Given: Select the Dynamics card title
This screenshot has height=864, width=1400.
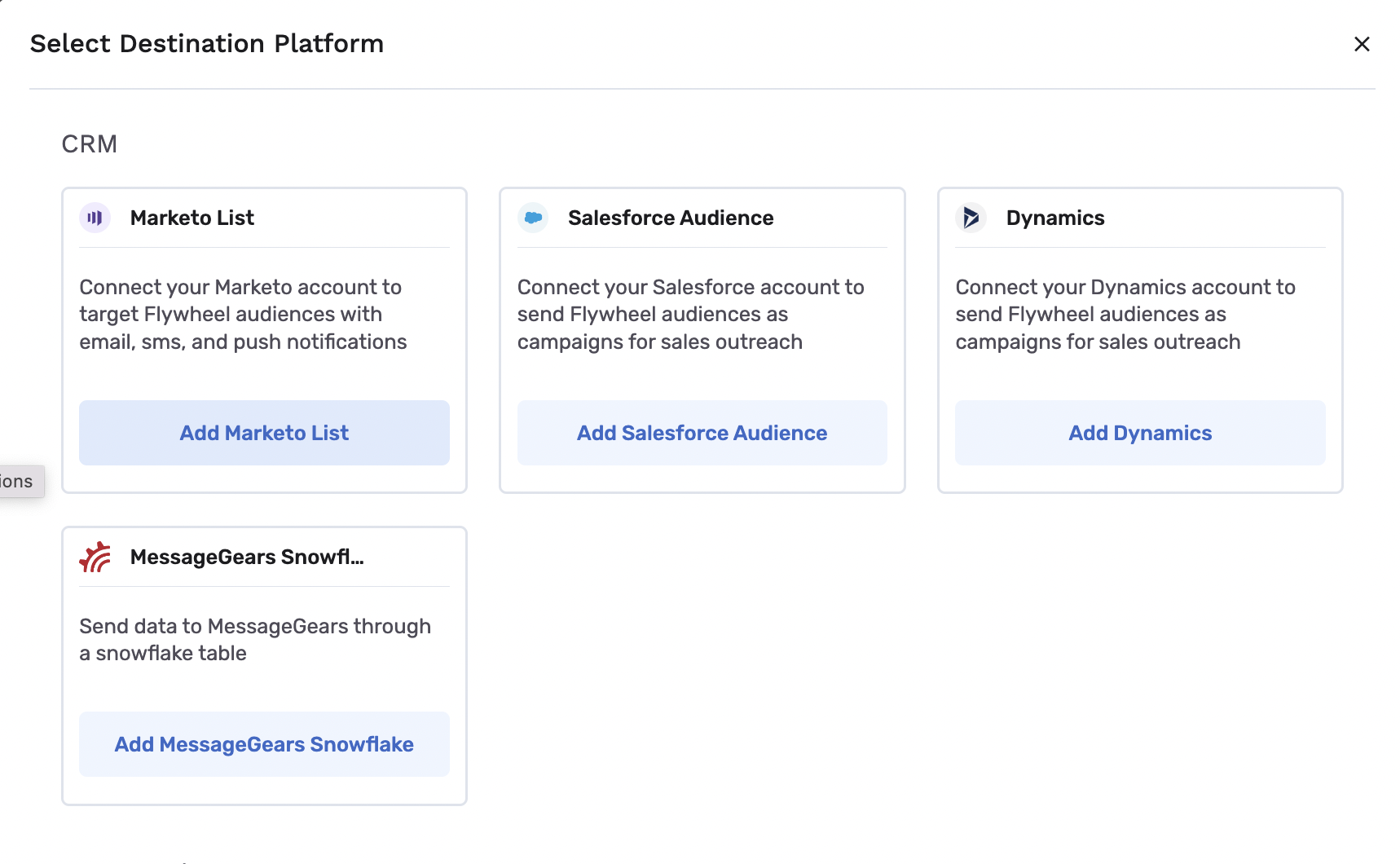Looking at the screenshot, I should pyautogui.click(x=1055, y=218).
